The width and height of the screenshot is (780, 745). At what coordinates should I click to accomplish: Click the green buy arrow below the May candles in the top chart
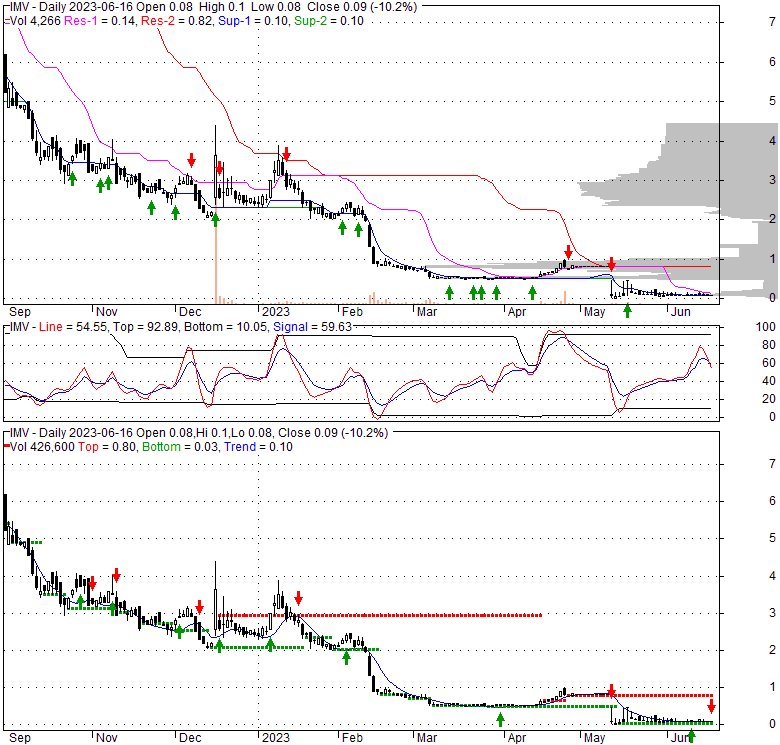point(627,311)
